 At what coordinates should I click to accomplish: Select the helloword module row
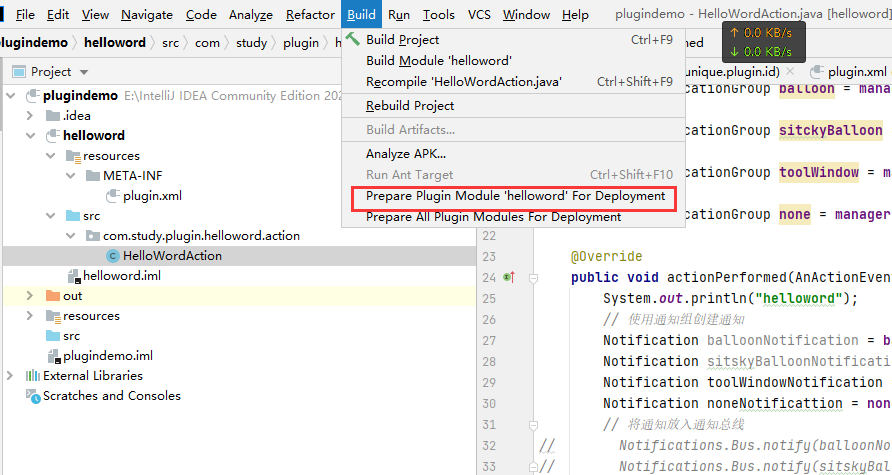239,135
